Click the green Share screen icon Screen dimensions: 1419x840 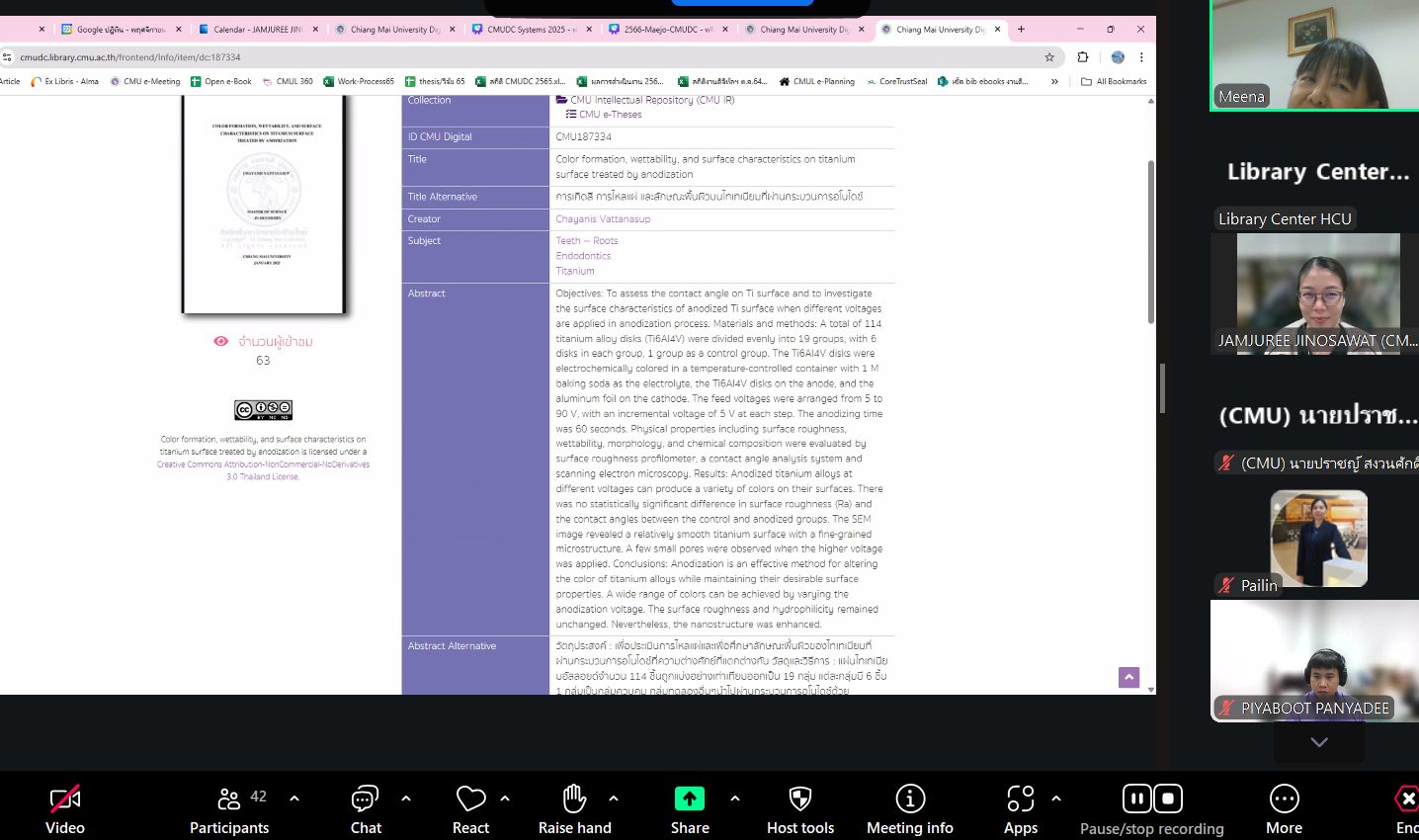[x=689, y=798]
